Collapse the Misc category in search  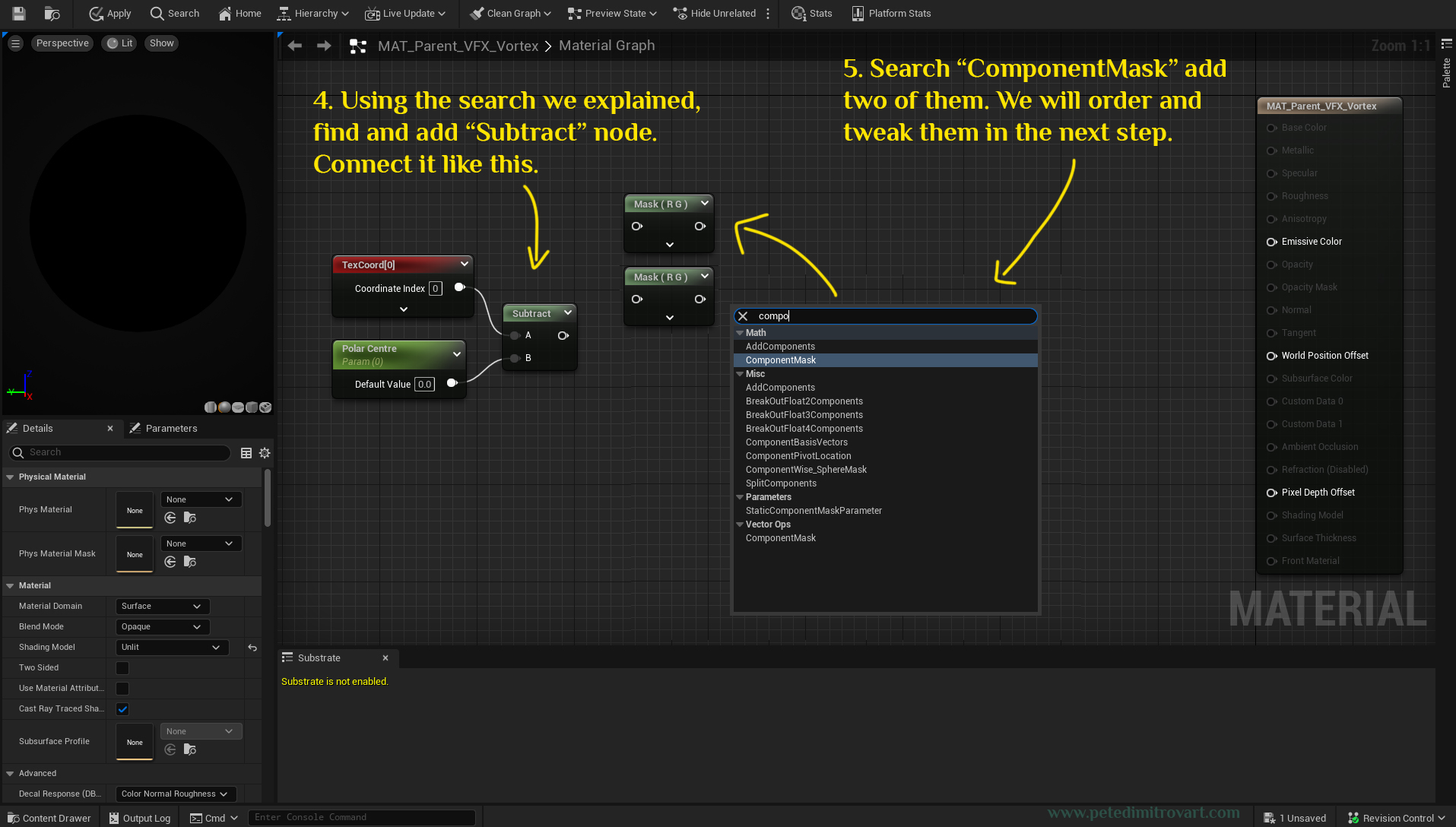740,374
